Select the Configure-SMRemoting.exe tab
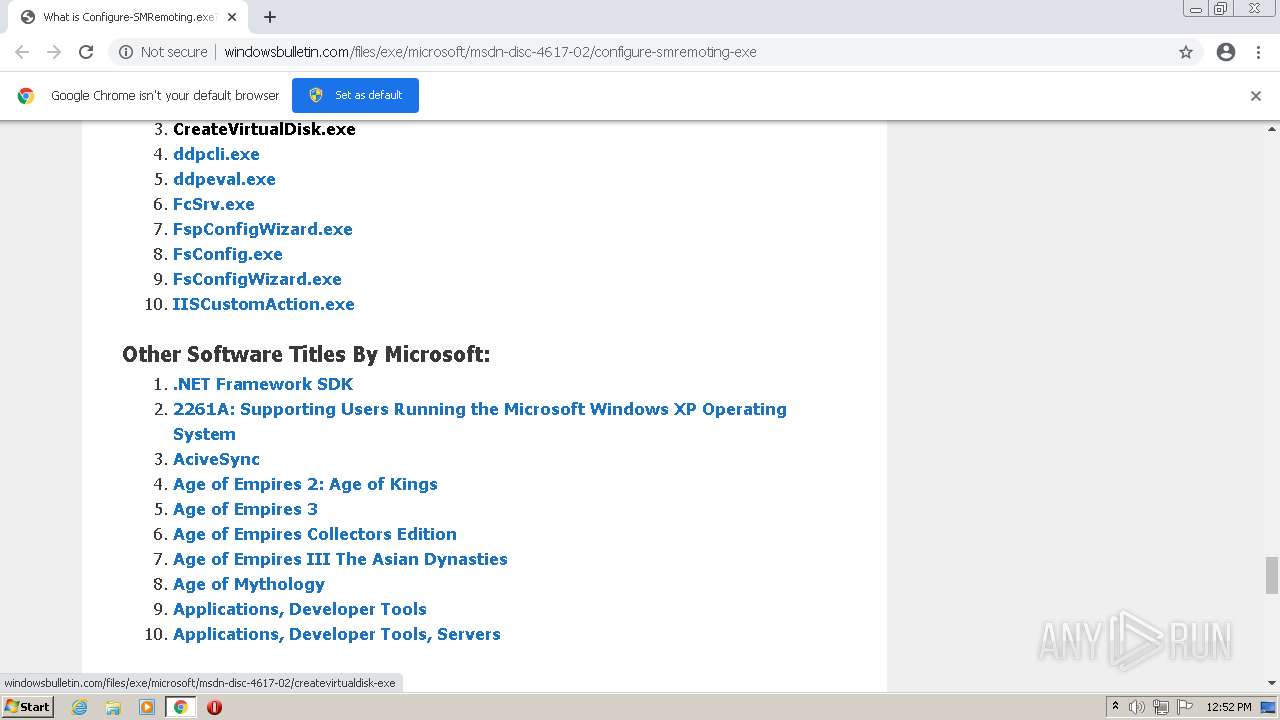 click(128, 17)
